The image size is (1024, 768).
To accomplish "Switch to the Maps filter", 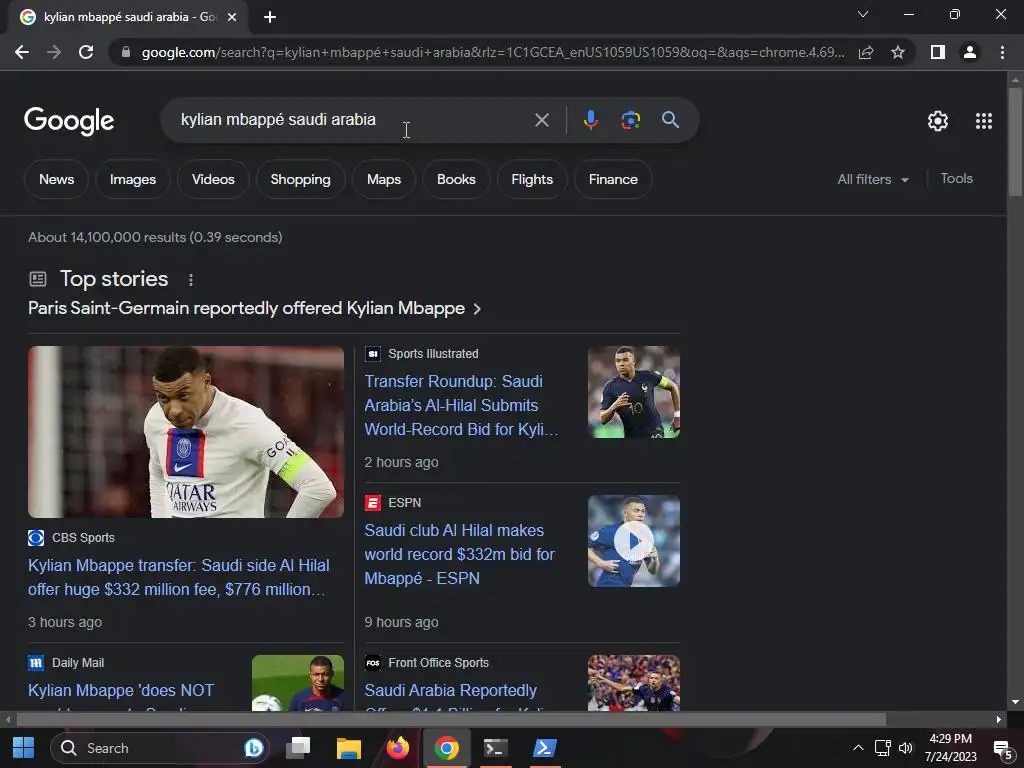I will pyautogui.click(x=384, y=180).
